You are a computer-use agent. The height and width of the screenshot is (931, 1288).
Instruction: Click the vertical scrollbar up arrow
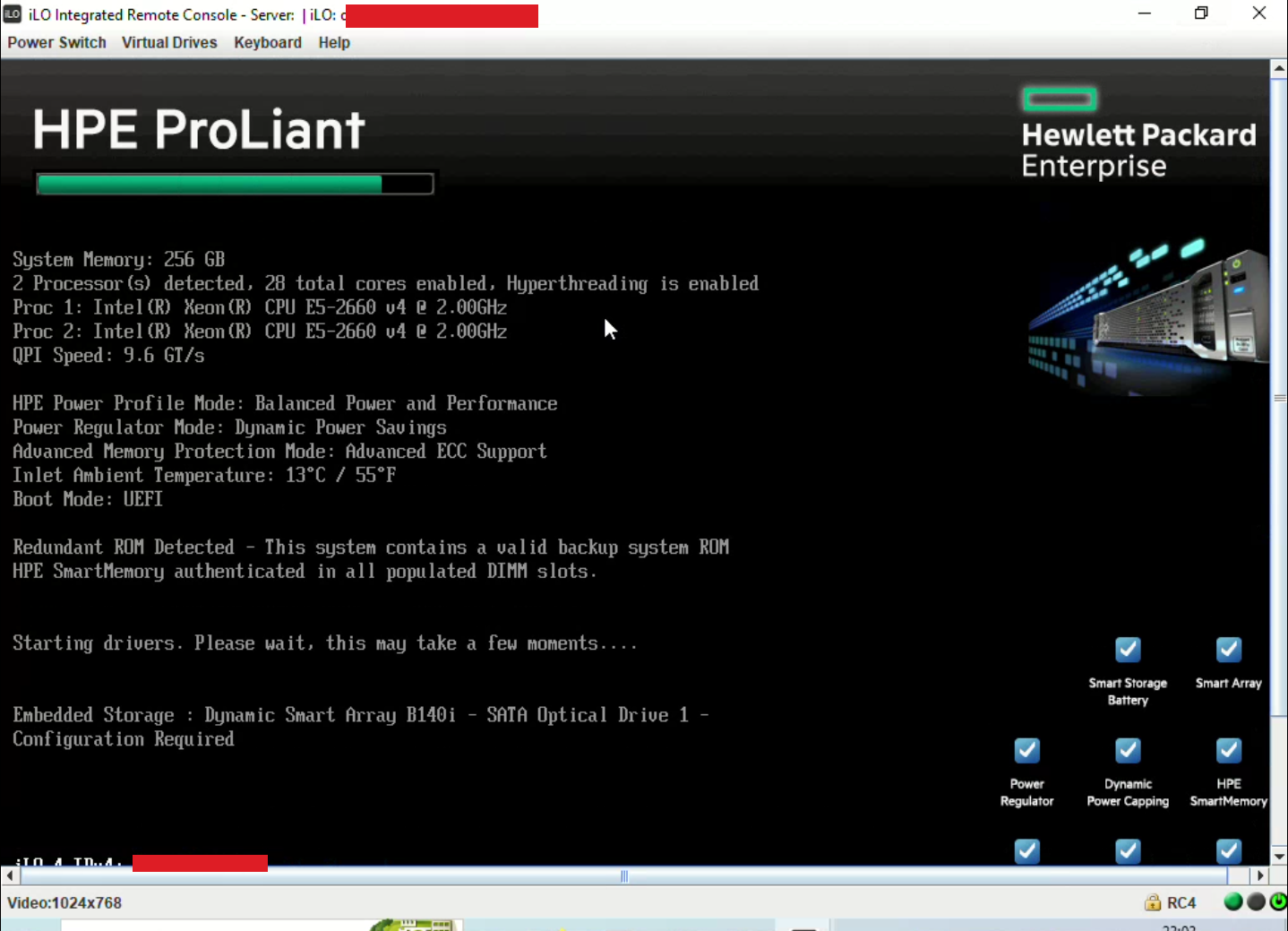click(x=1279, y=68)
